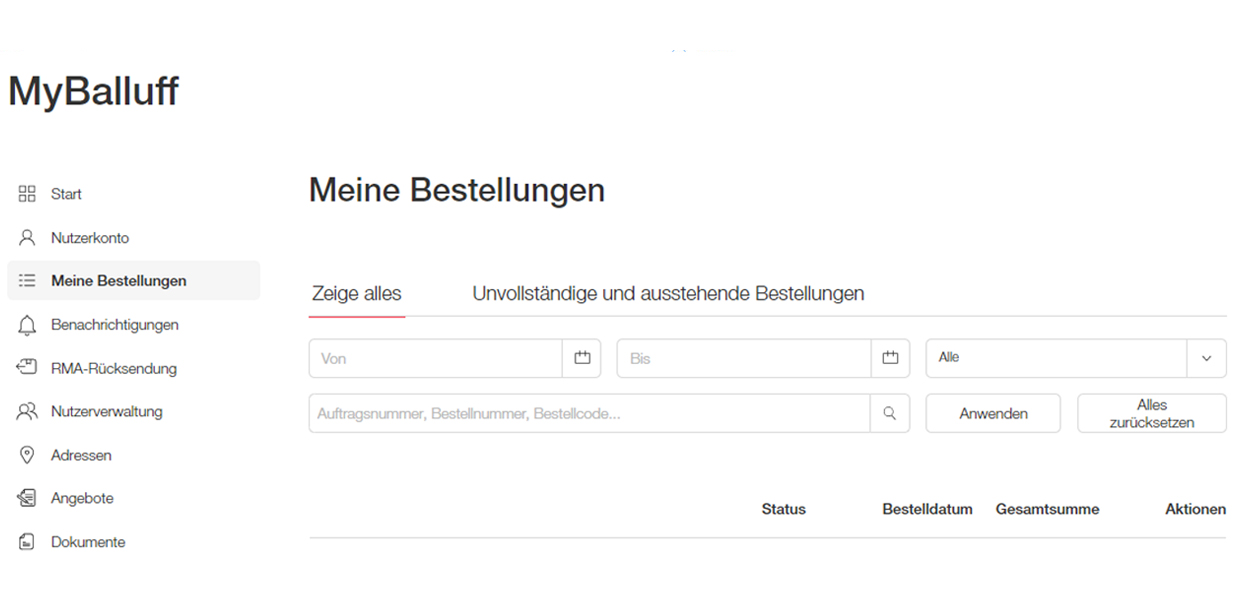Open Unvollständige und ausstehende Bestellungen tab
Viewport: 1247px width, 600px height.
click(668, 294)
